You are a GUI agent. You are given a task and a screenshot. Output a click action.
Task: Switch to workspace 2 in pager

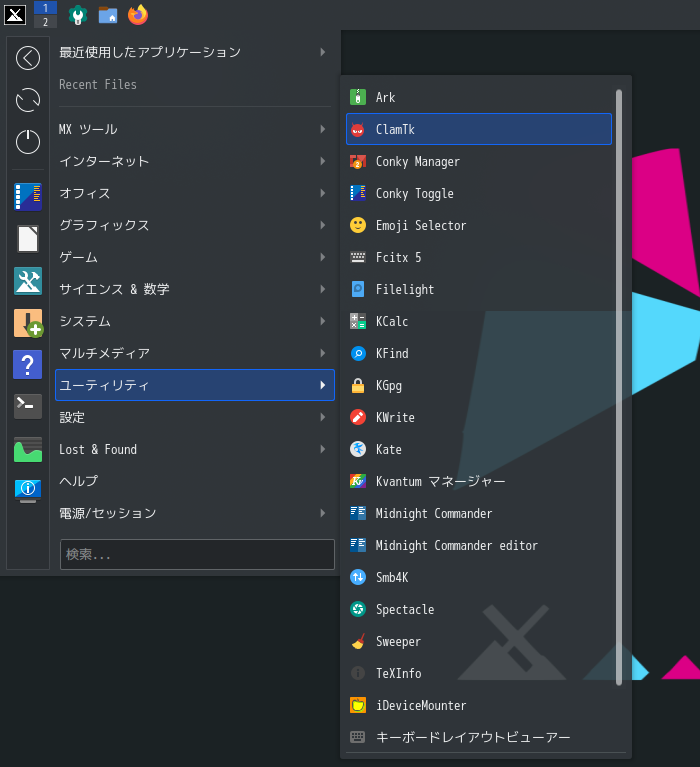[45, 22]
